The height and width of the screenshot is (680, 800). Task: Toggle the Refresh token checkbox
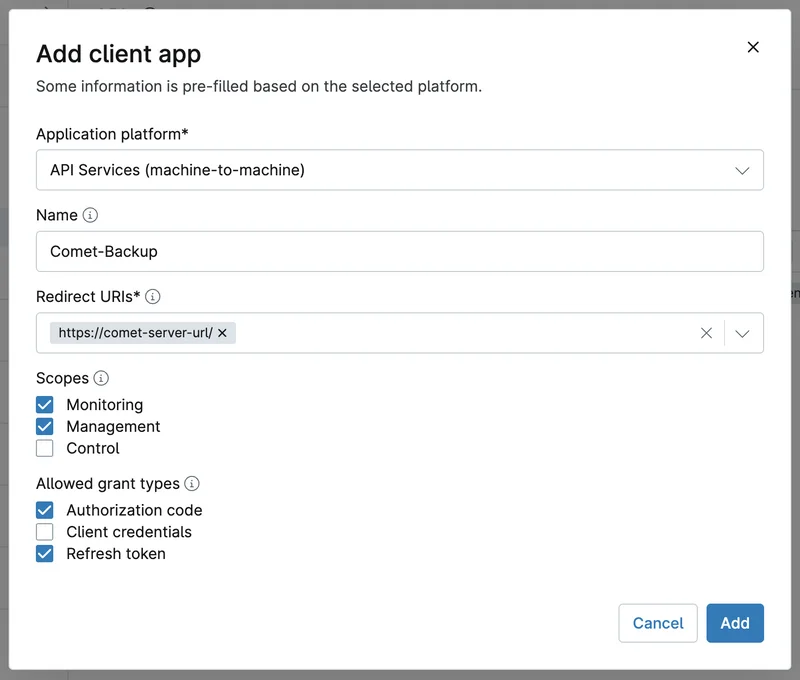tap(44, 554)
